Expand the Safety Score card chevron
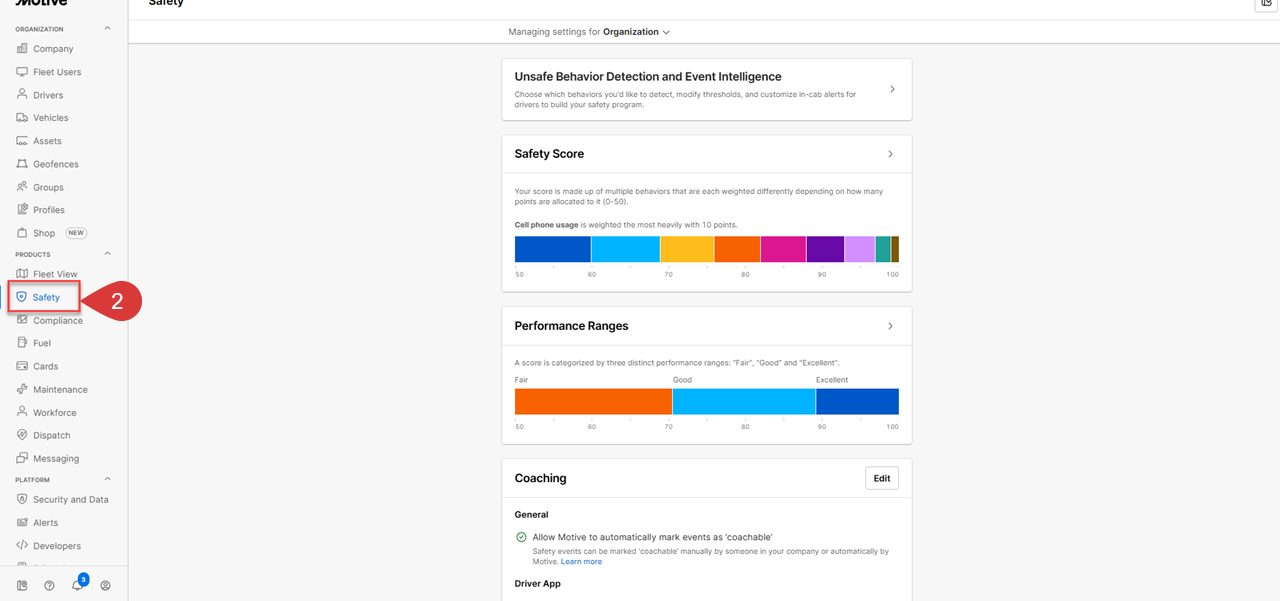Screen dimensions: 1280x601 890,154
